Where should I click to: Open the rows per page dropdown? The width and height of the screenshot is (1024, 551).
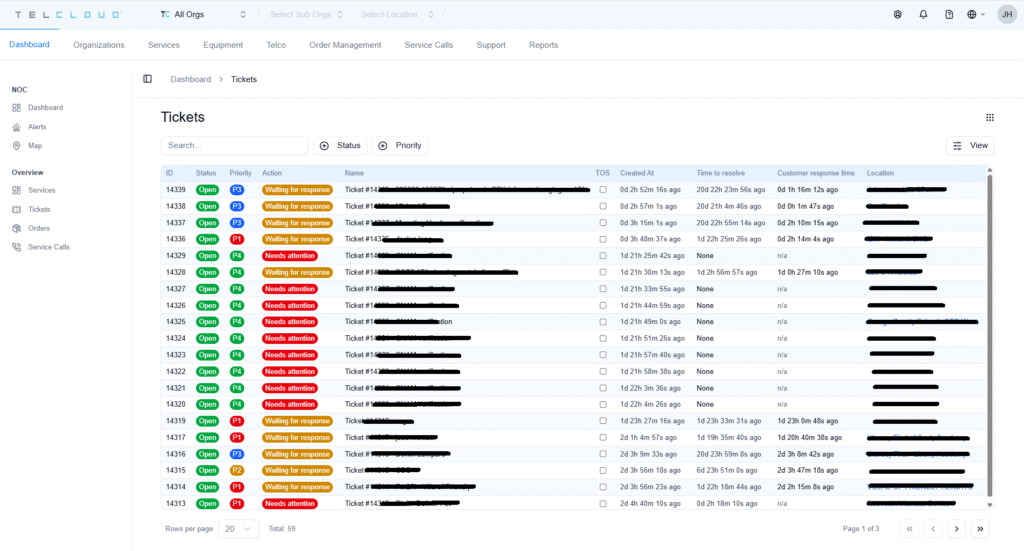(238, 528)
